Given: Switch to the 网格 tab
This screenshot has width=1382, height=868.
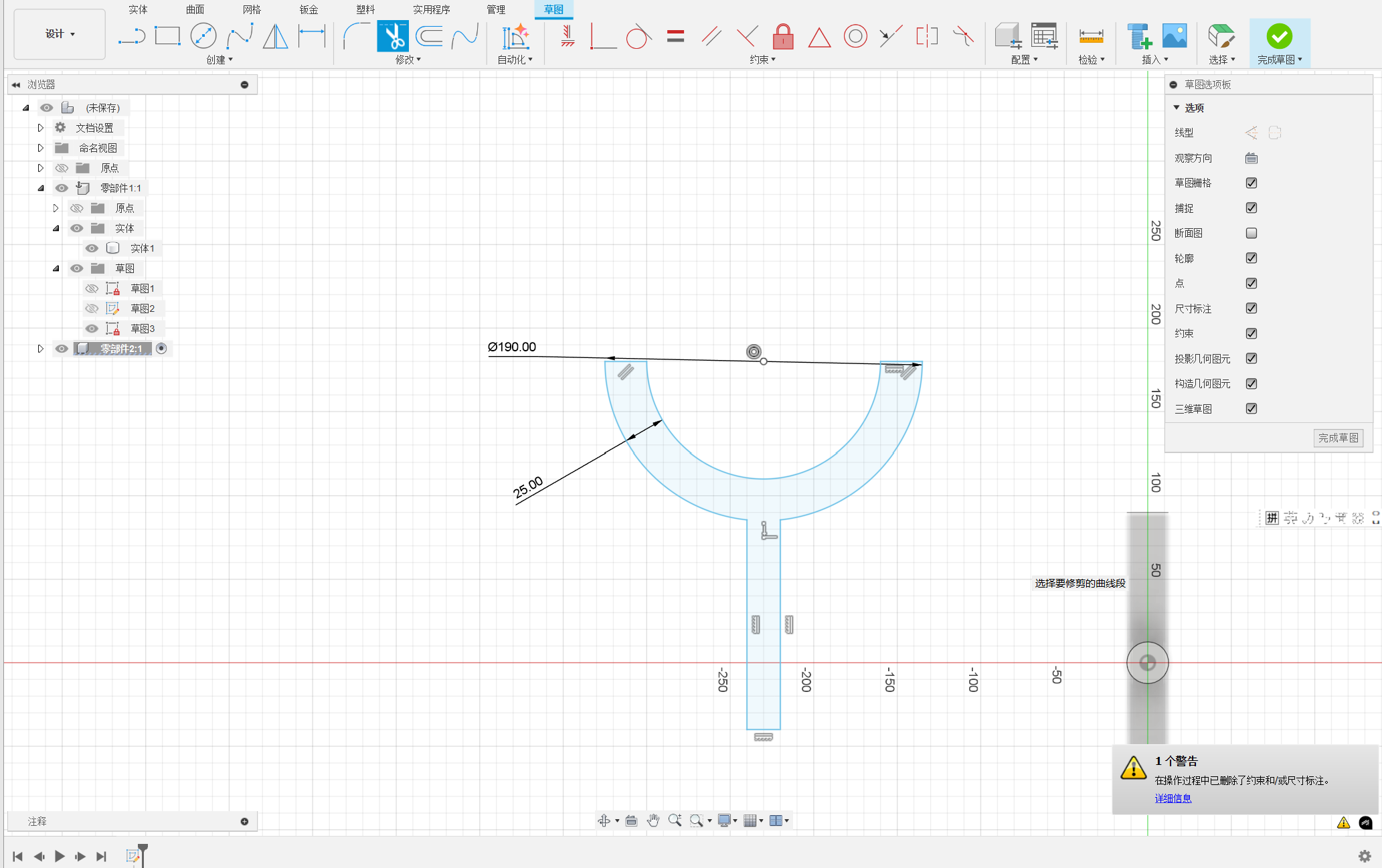Looking at the screenshot, I should (x=252, y=9).
